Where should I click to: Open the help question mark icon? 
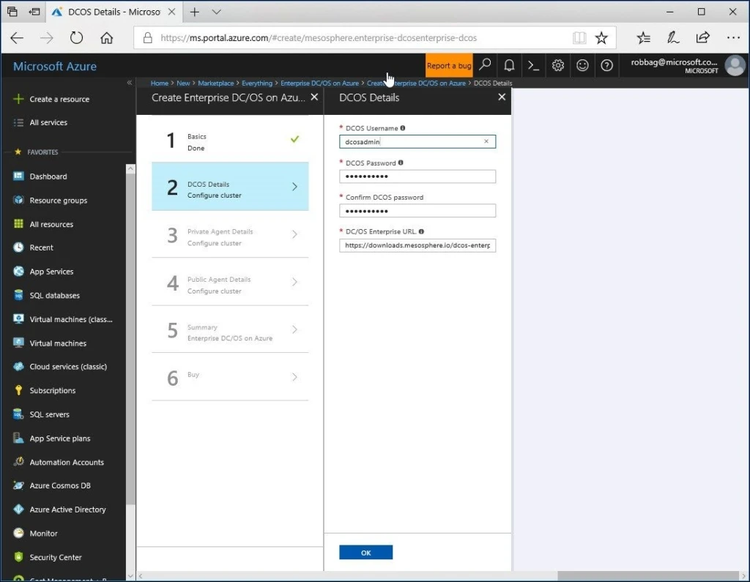point(606,65)
